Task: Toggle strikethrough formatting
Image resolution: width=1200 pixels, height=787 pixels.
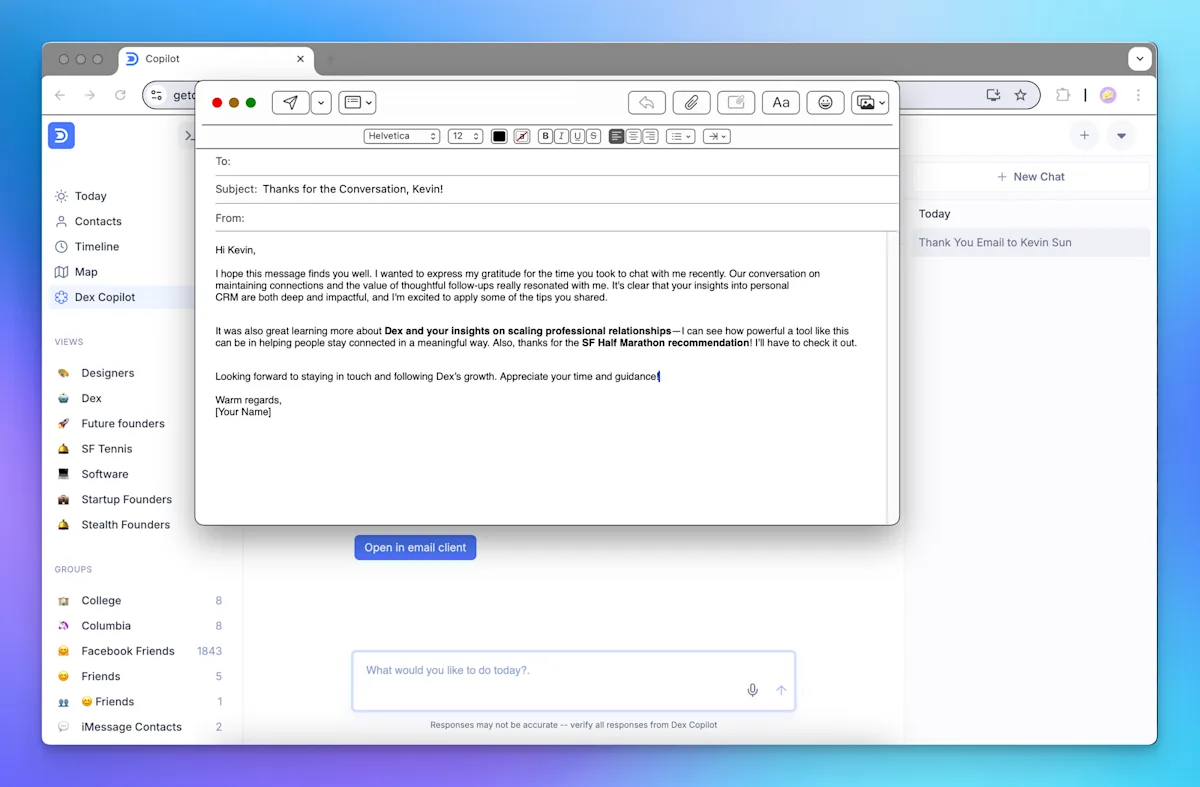Action: click(x=593, y=136)
